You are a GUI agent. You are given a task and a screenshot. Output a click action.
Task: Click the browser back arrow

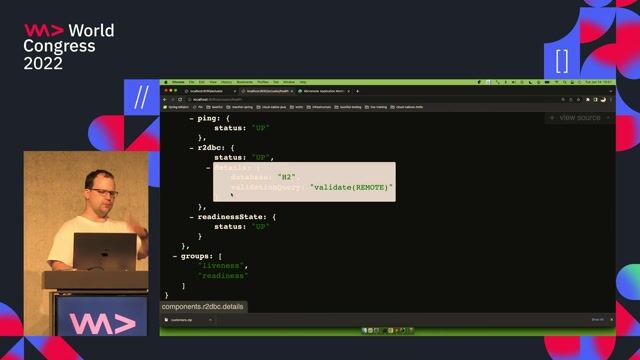coord(164,100)
